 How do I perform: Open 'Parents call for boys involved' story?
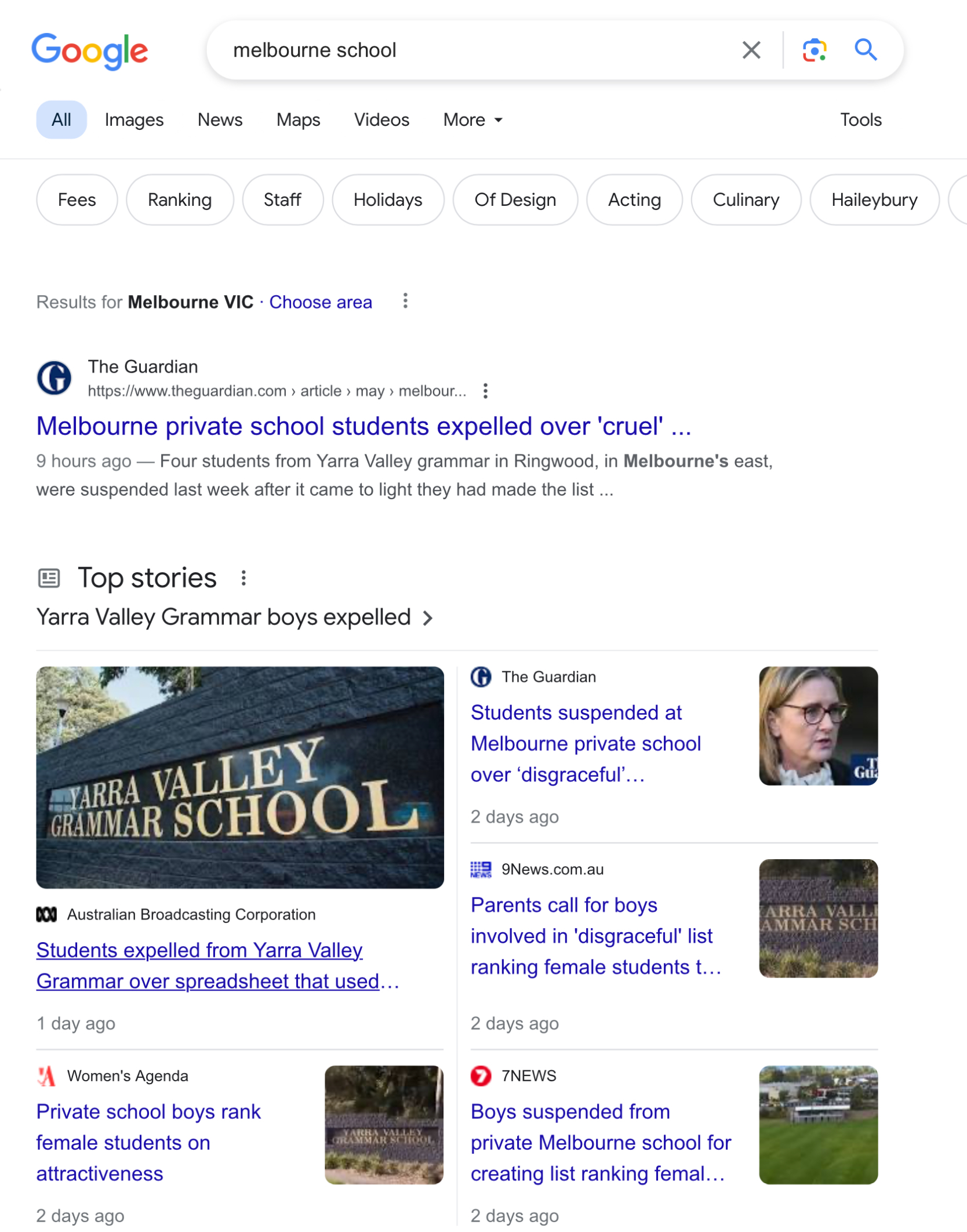point(596,936)
